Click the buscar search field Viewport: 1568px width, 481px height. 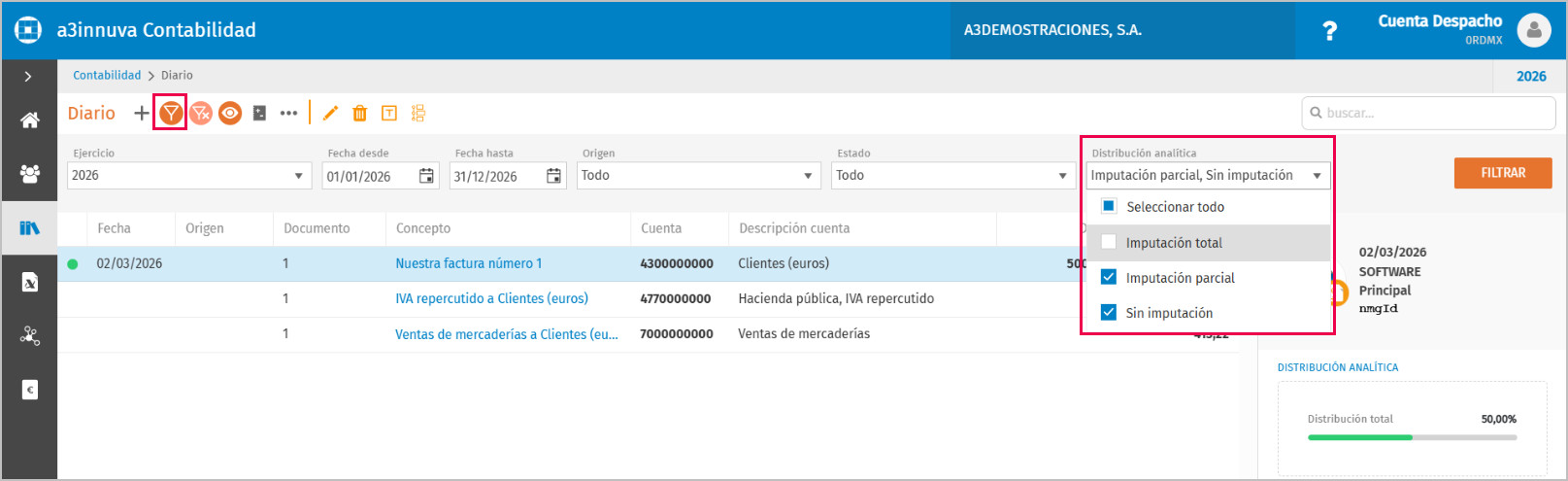click(x=1428, y=113)
